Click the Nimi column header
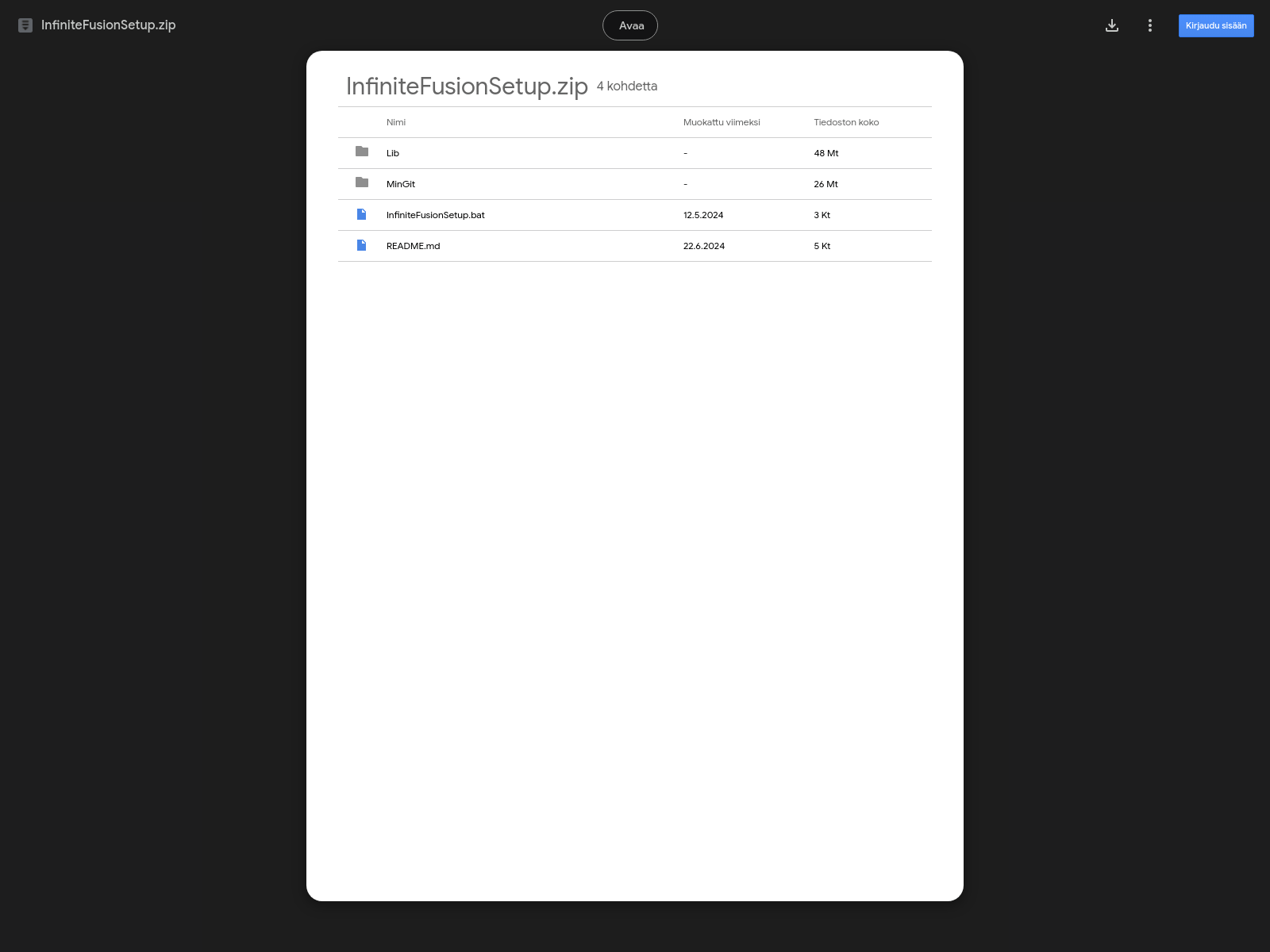The height and width of the screenshot is (952, 1270). 396,122
